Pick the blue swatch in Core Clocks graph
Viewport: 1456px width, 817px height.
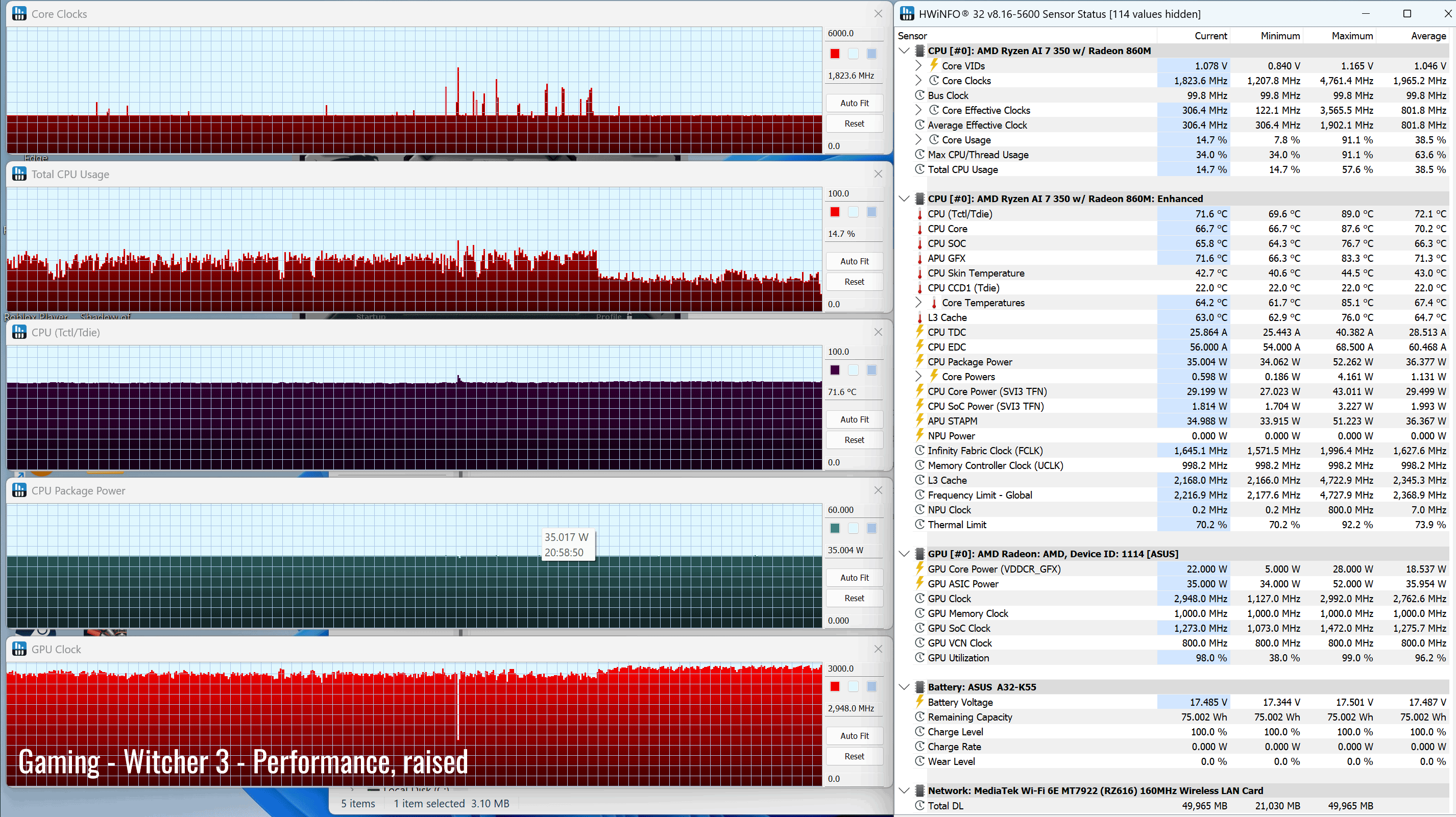click(871, 54)
